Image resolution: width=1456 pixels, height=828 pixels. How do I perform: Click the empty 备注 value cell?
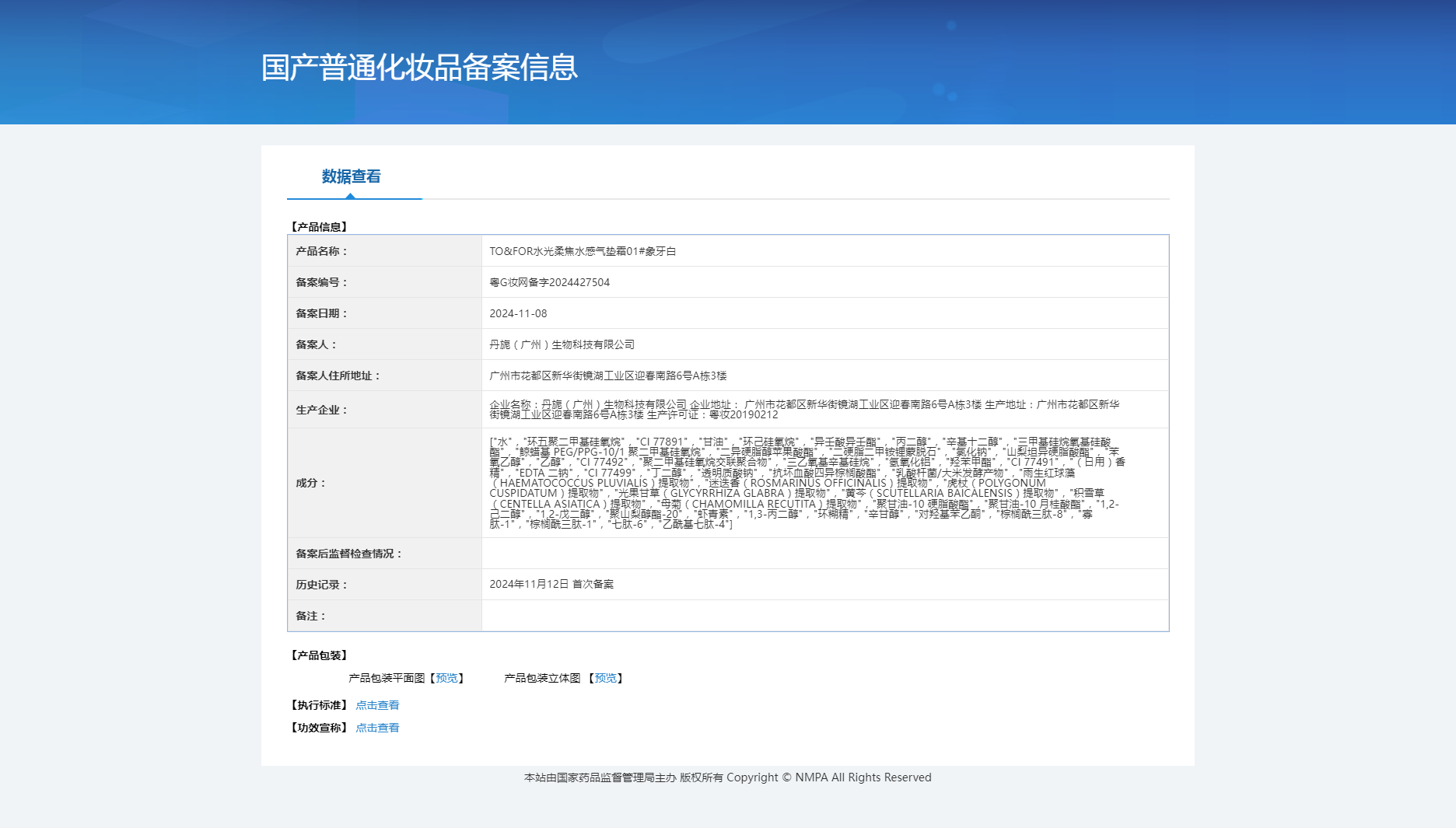tap(824, 616)
